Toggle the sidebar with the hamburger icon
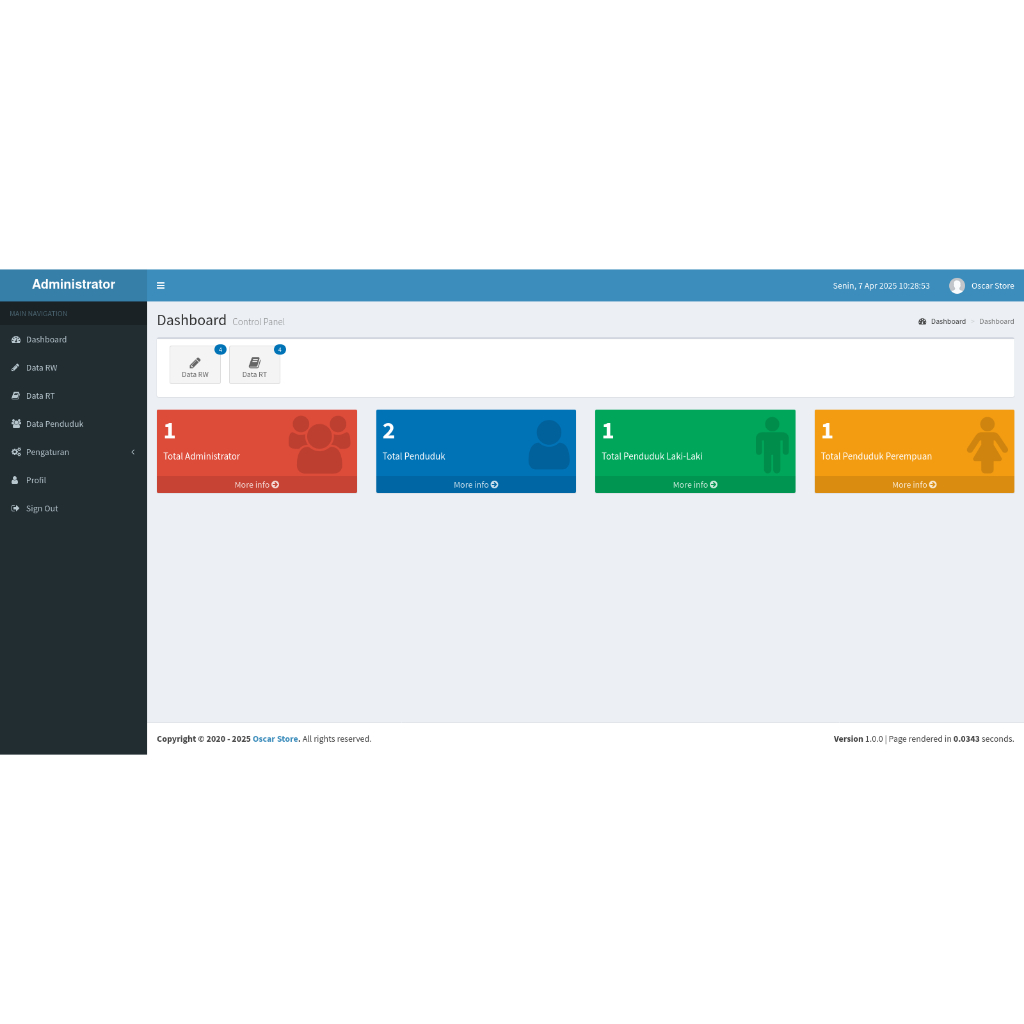 click(x=161, y=285)
